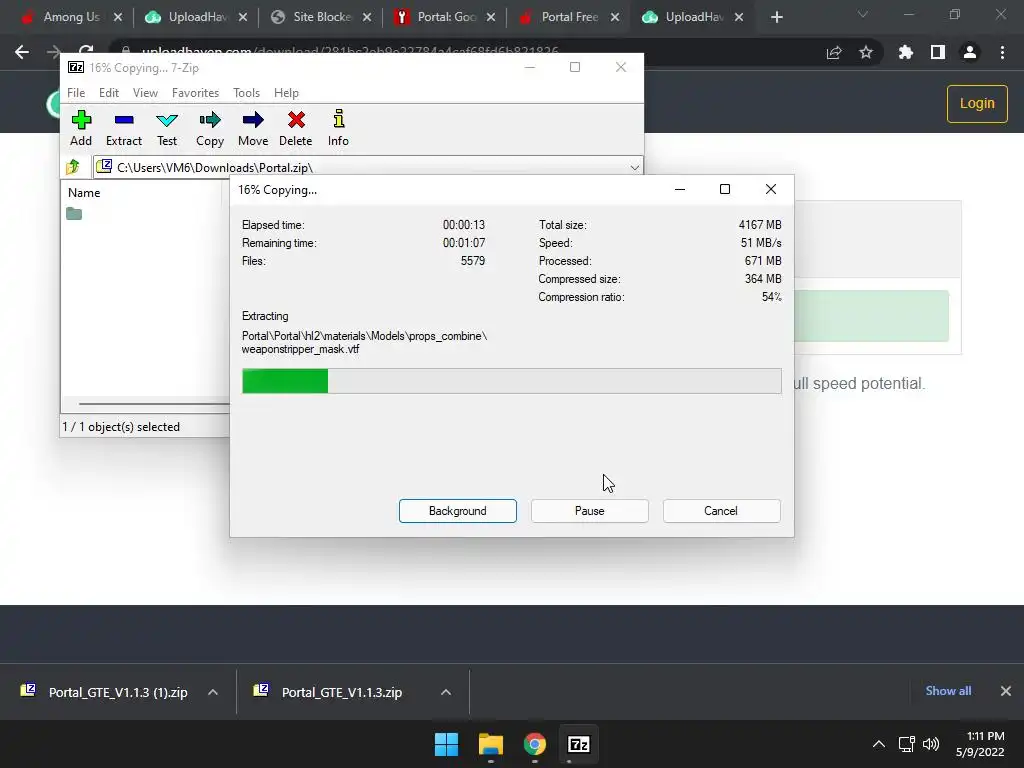Go up one folder level in 7-Zip
The height and width of the screenshot is (768, 1024).
73,167
